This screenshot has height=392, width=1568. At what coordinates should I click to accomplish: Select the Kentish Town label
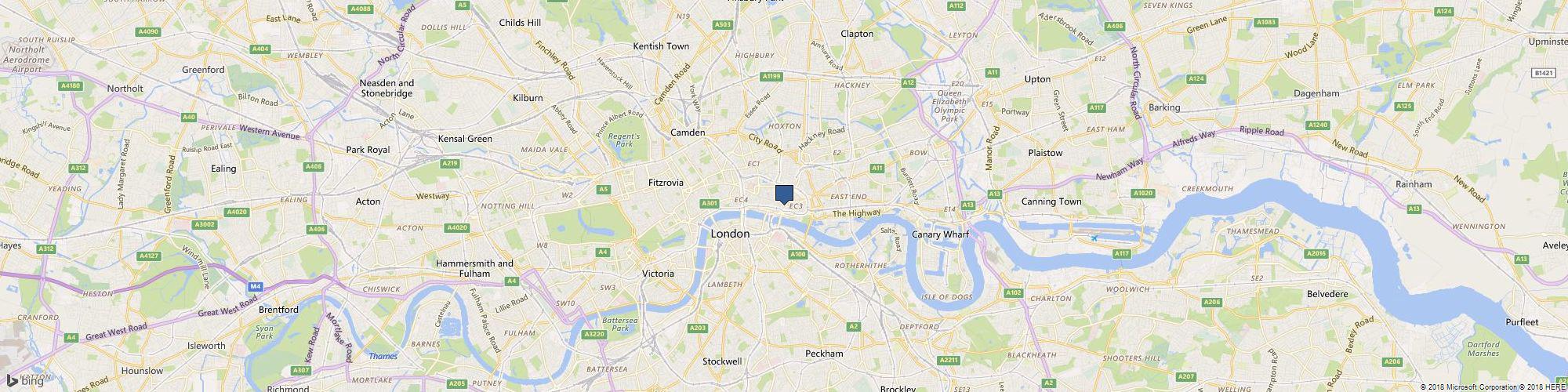[x=661, y=46]
